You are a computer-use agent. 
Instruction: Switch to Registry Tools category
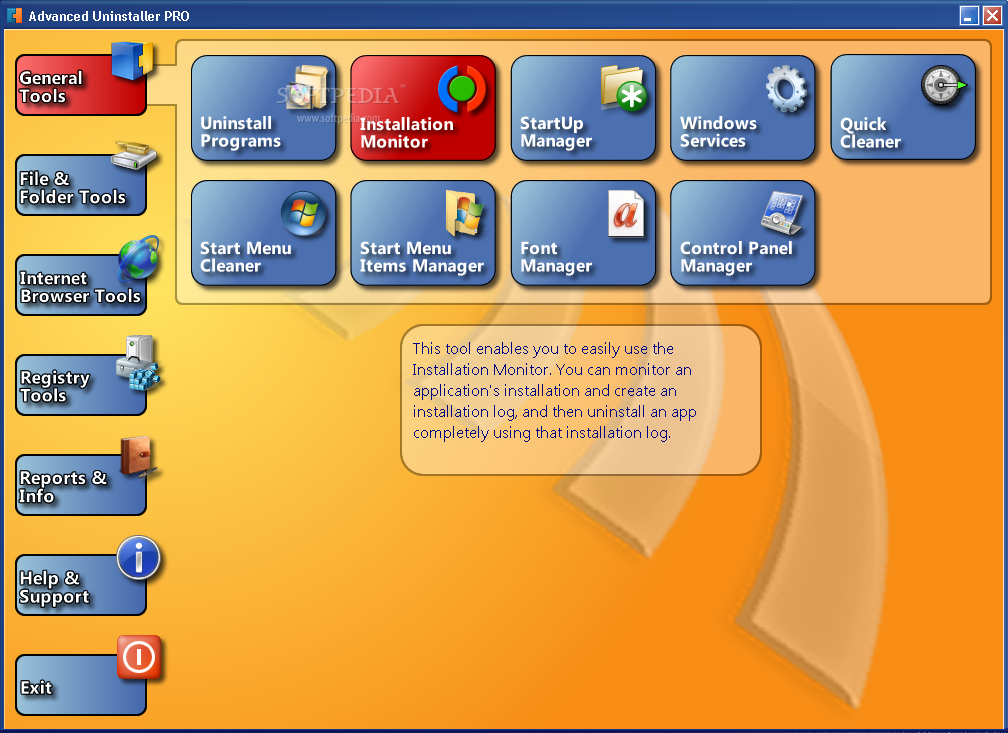click(80, 385)
